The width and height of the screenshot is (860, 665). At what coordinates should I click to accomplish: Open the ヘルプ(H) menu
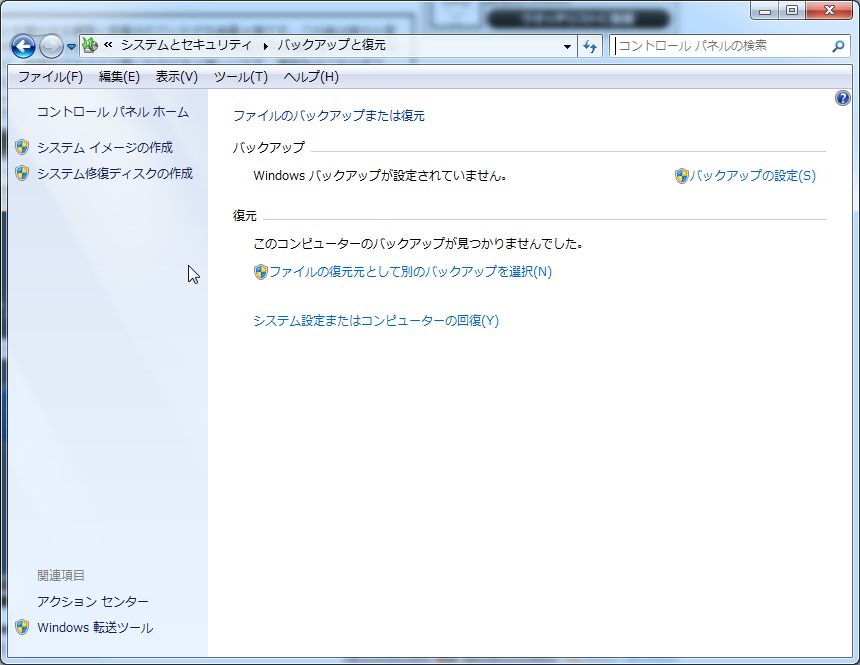pyautogui.click(x=311, y=77)
